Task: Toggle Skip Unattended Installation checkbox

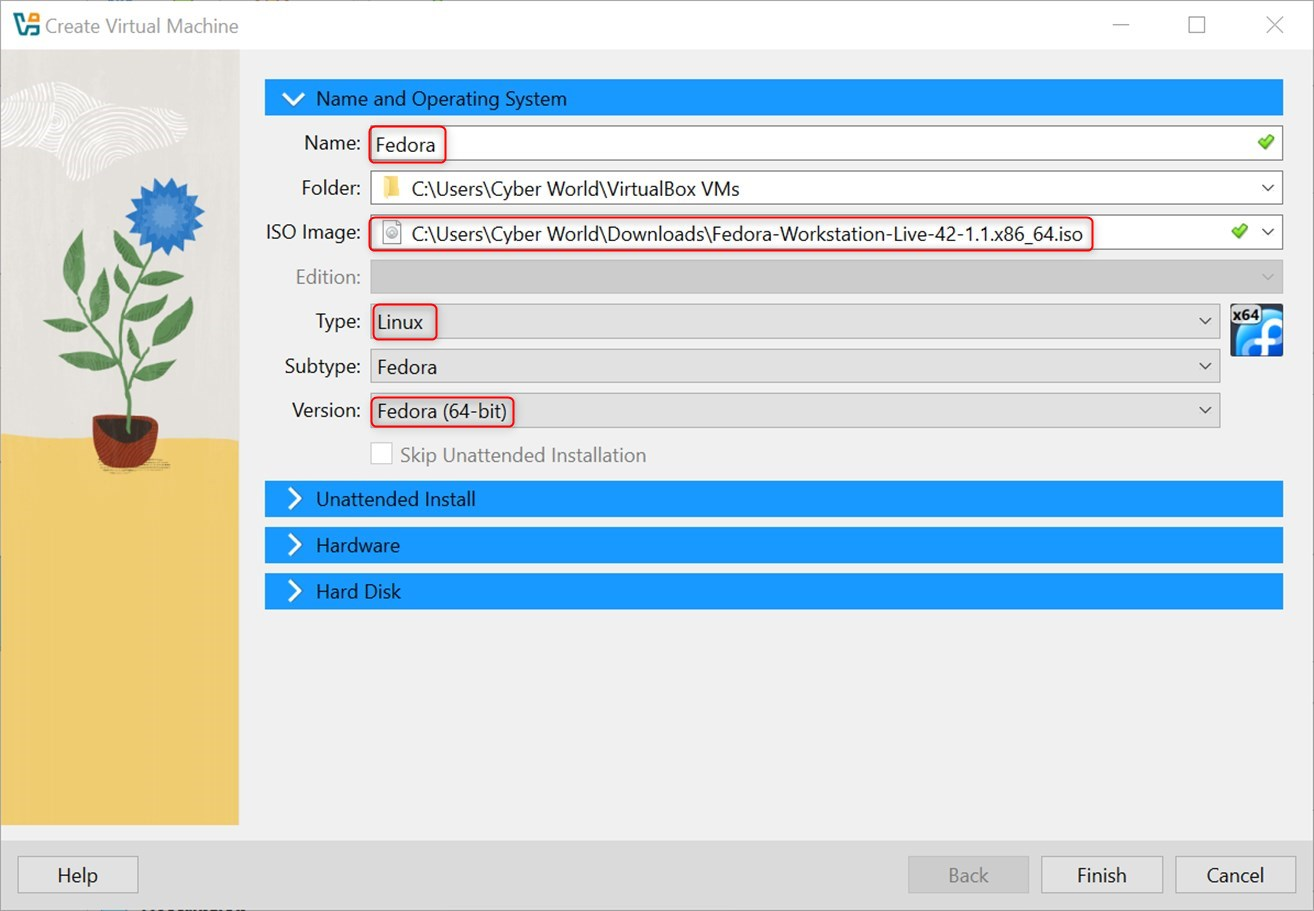Action: coord(381,454)
